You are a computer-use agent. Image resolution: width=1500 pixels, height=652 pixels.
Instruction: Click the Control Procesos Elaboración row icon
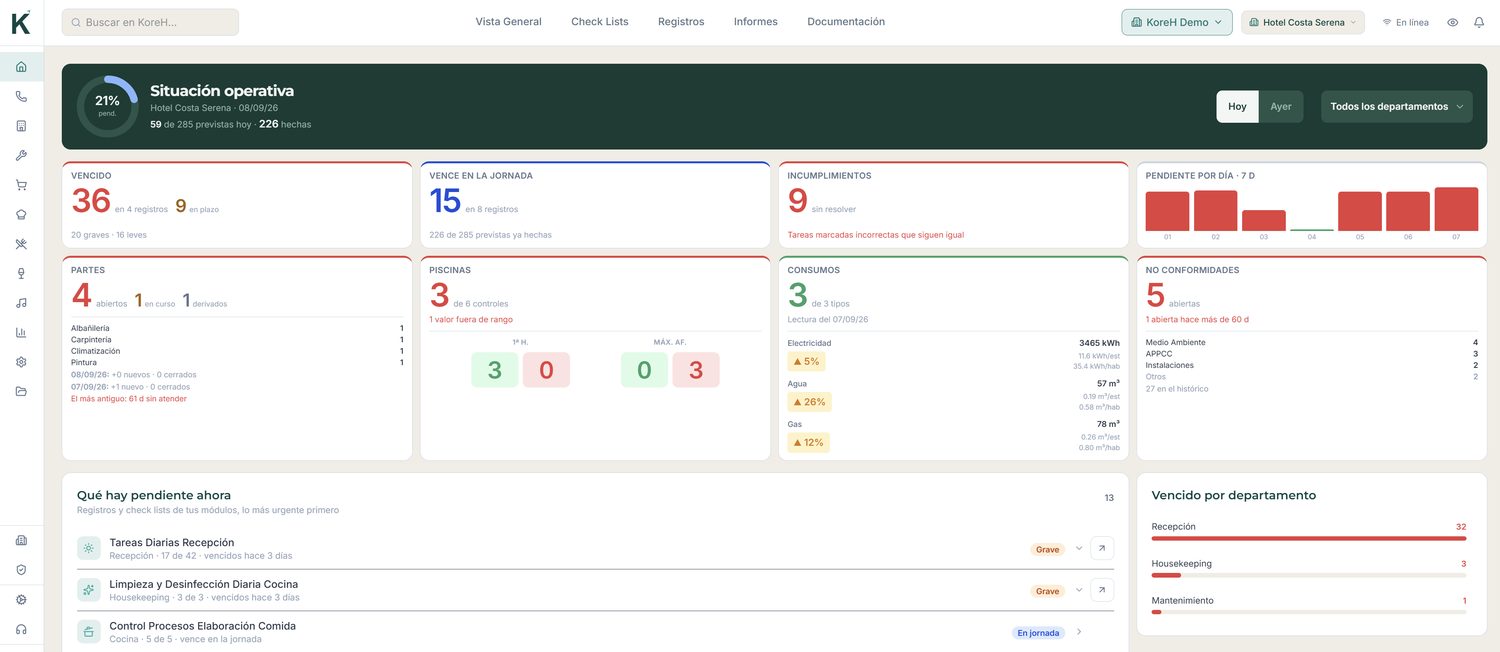89,632
